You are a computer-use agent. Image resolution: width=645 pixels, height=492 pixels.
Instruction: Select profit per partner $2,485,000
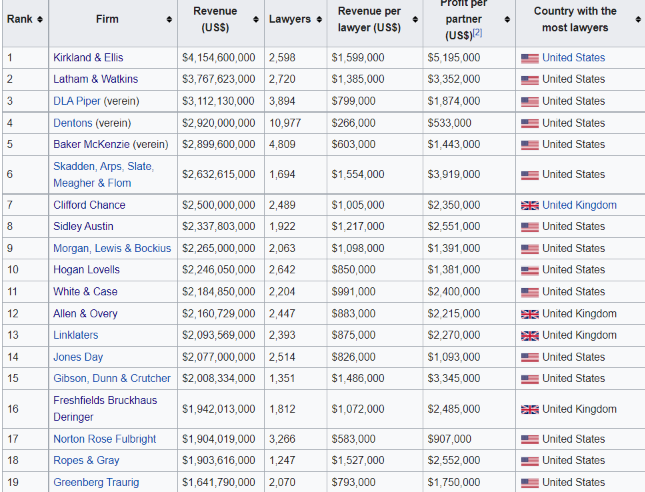[453, 409]
